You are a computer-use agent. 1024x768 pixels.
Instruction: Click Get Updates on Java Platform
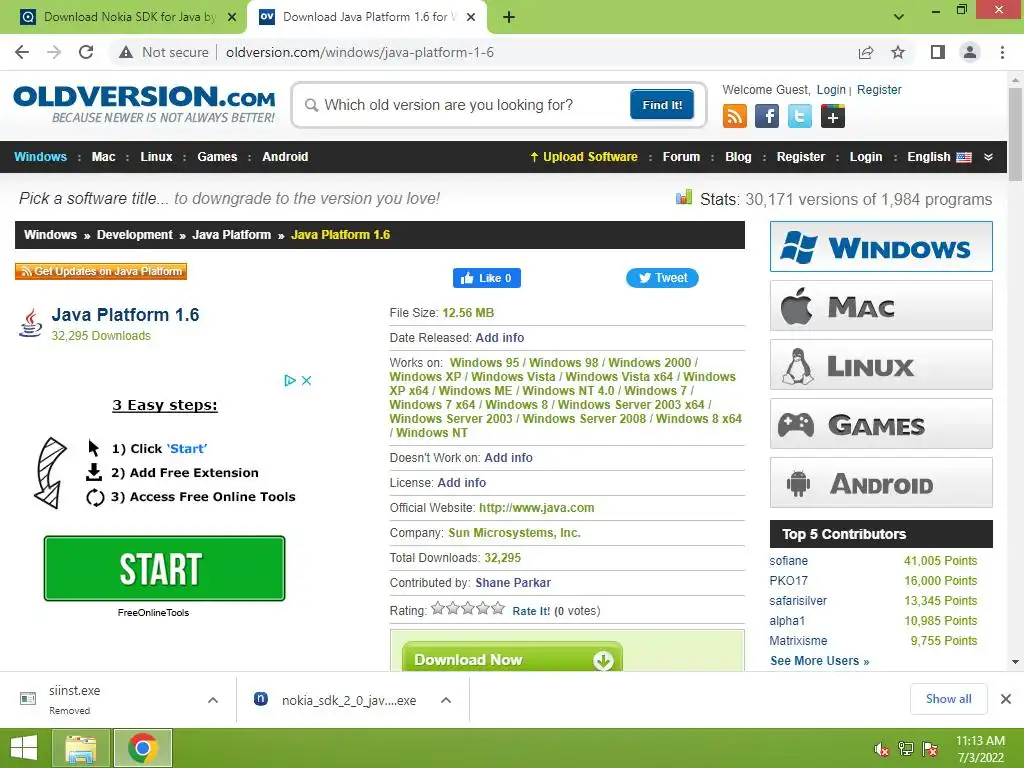point(101,271)
